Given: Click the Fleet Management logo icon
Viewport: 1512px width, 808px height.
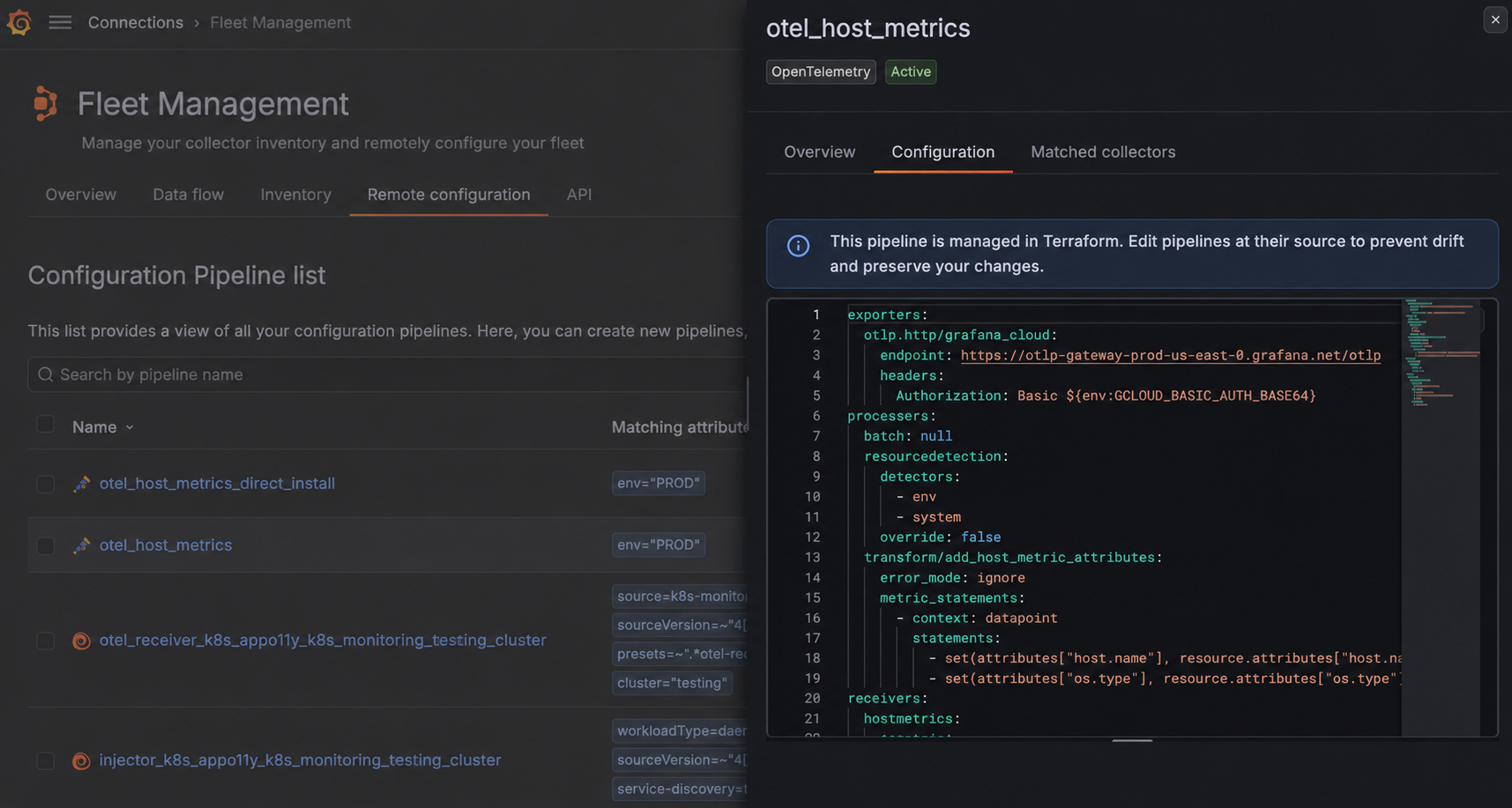Looking at the screenshot, I should pos(45,103).
